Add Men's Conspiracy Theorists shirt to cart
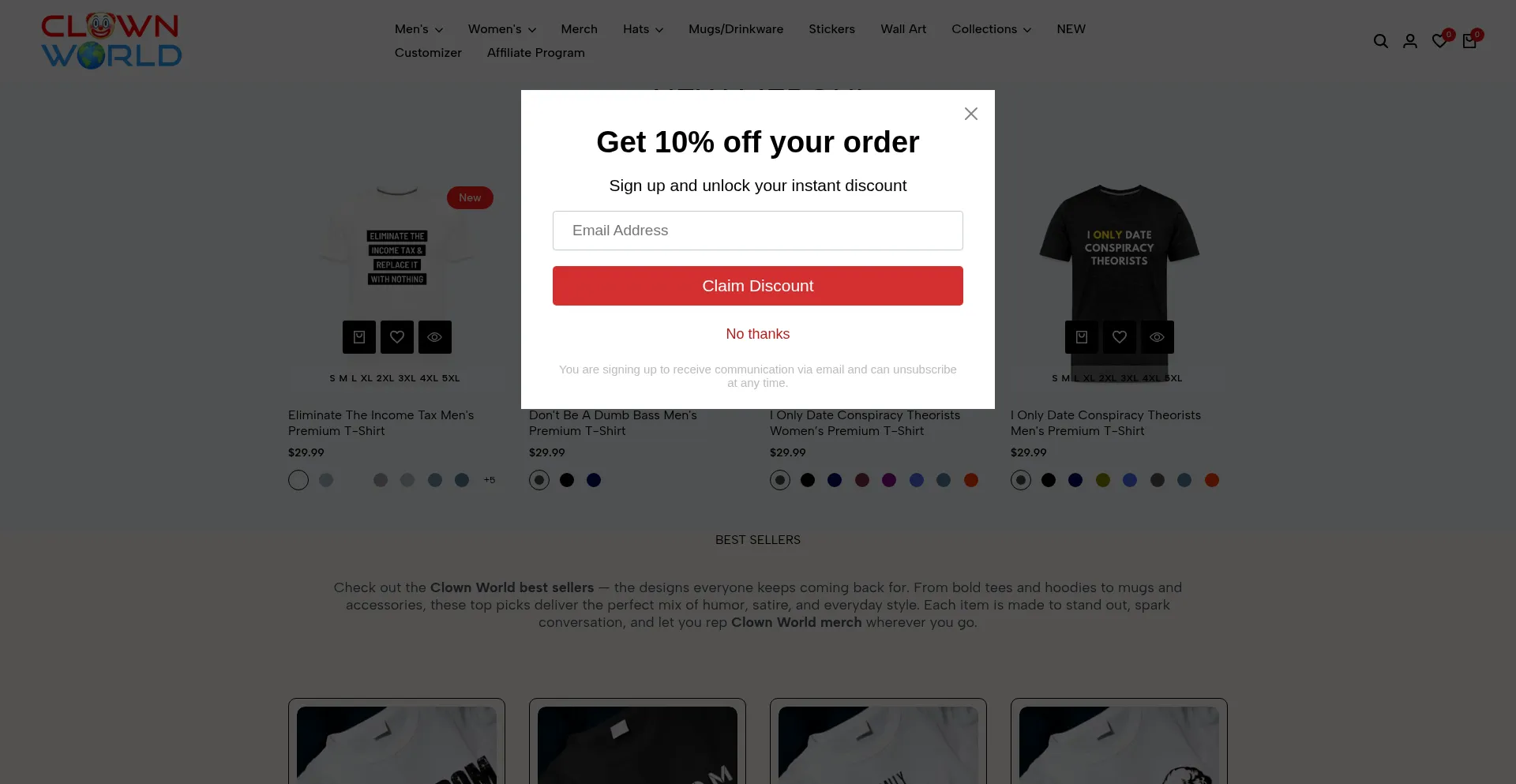1516x784 pixels. (x=1082, y=337)
